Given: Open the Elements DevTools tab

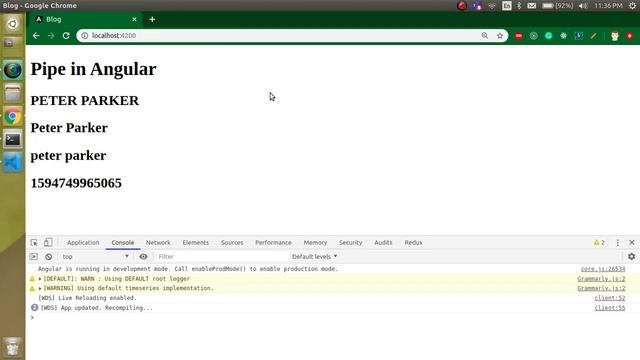Looking at the screenshot, I should [196, 242].
